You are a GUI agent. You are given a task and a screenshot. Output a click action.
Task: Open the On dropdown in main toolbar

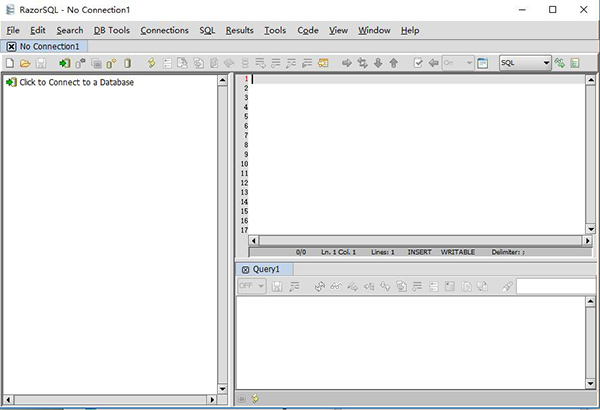point(458,63)
